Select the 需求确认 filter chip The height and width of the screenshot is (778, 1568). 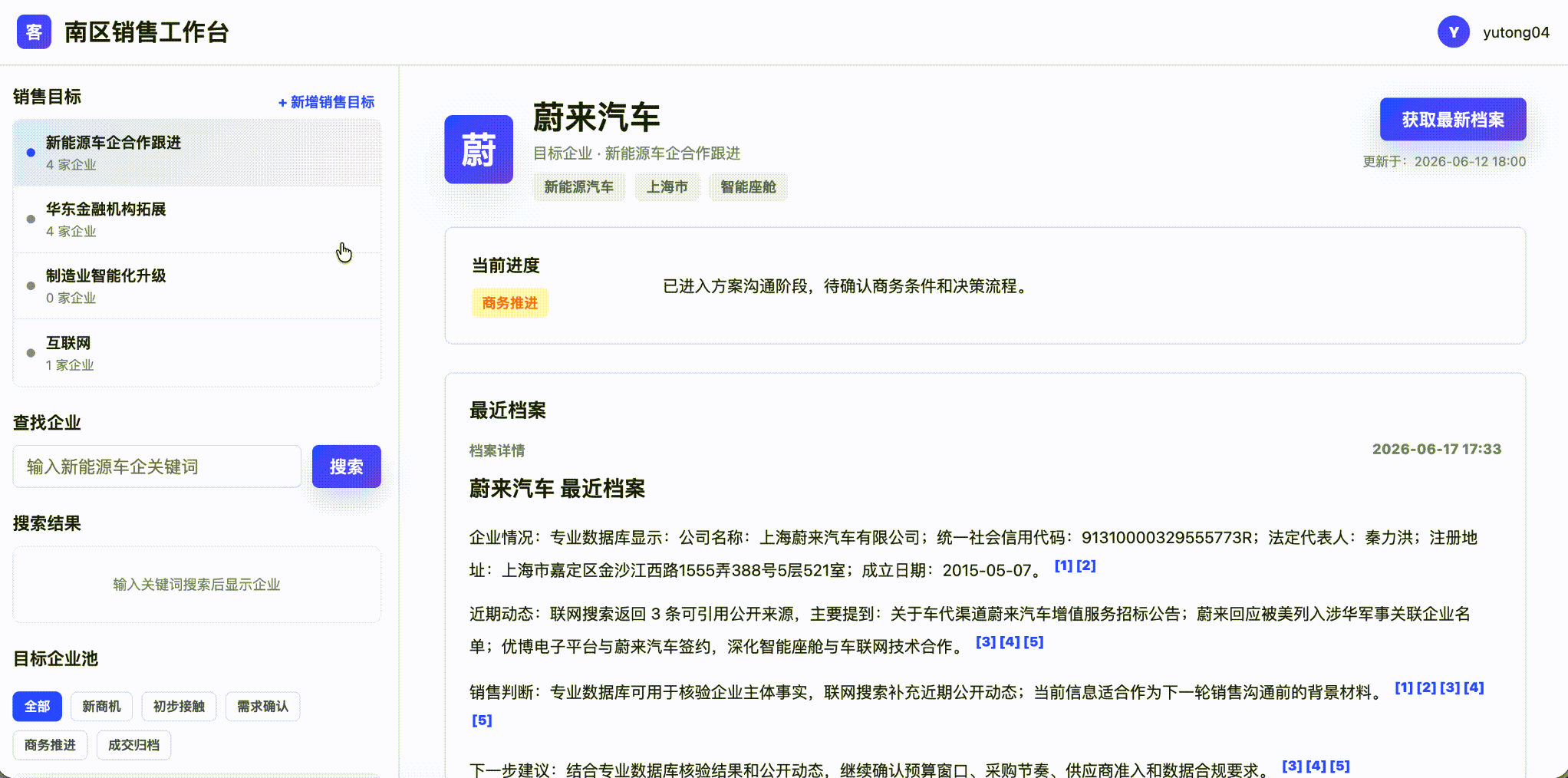(x=262, y=707)
